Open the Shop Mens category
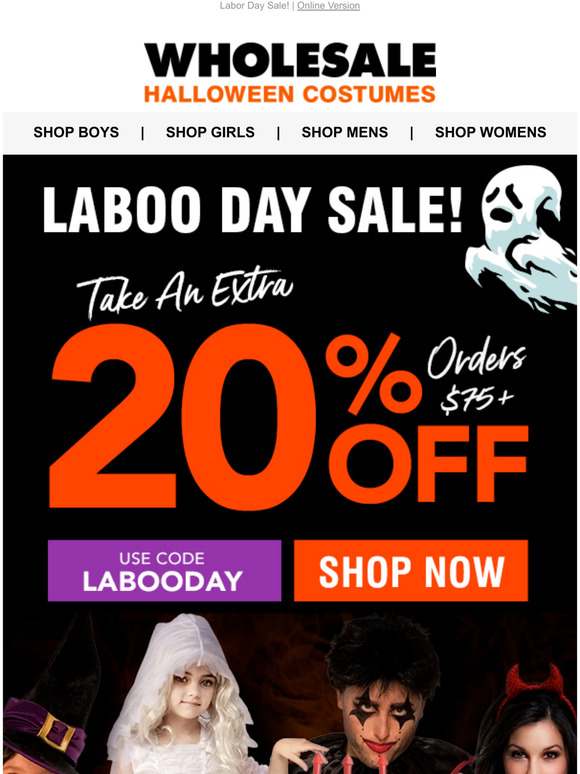 tap(345, 132)
